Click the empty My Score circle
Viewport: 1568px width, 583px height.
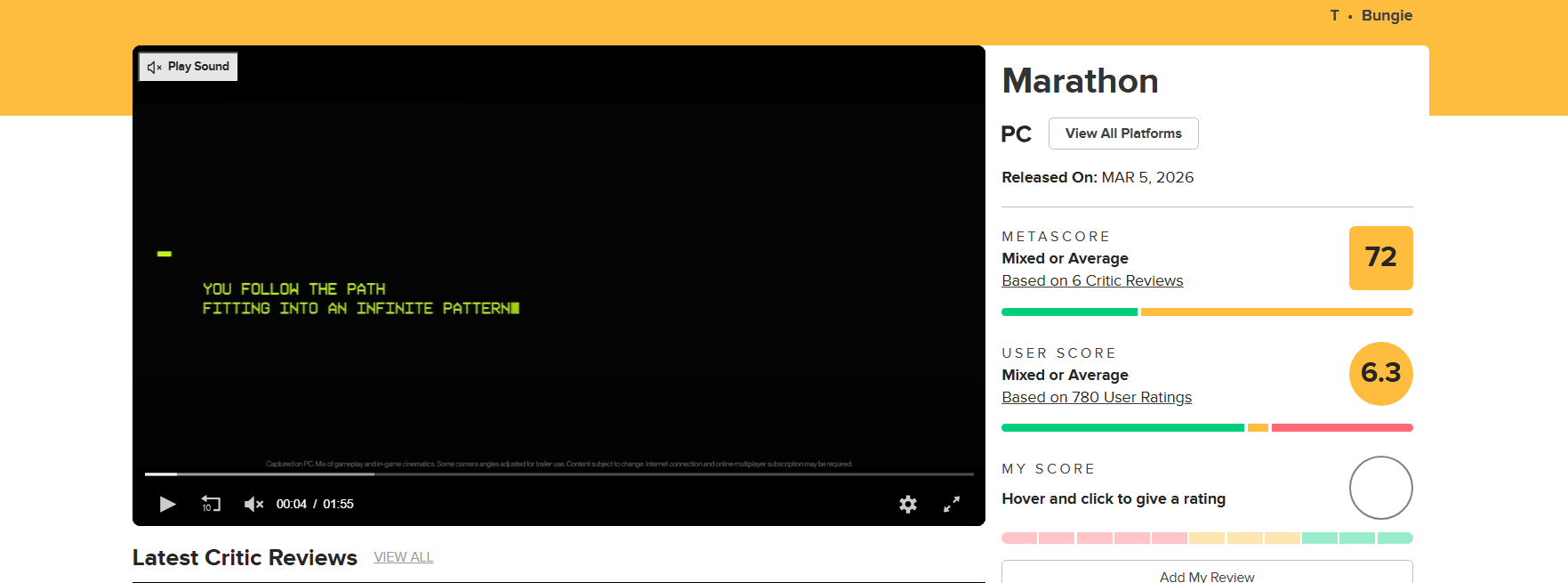pos(1380,488)
